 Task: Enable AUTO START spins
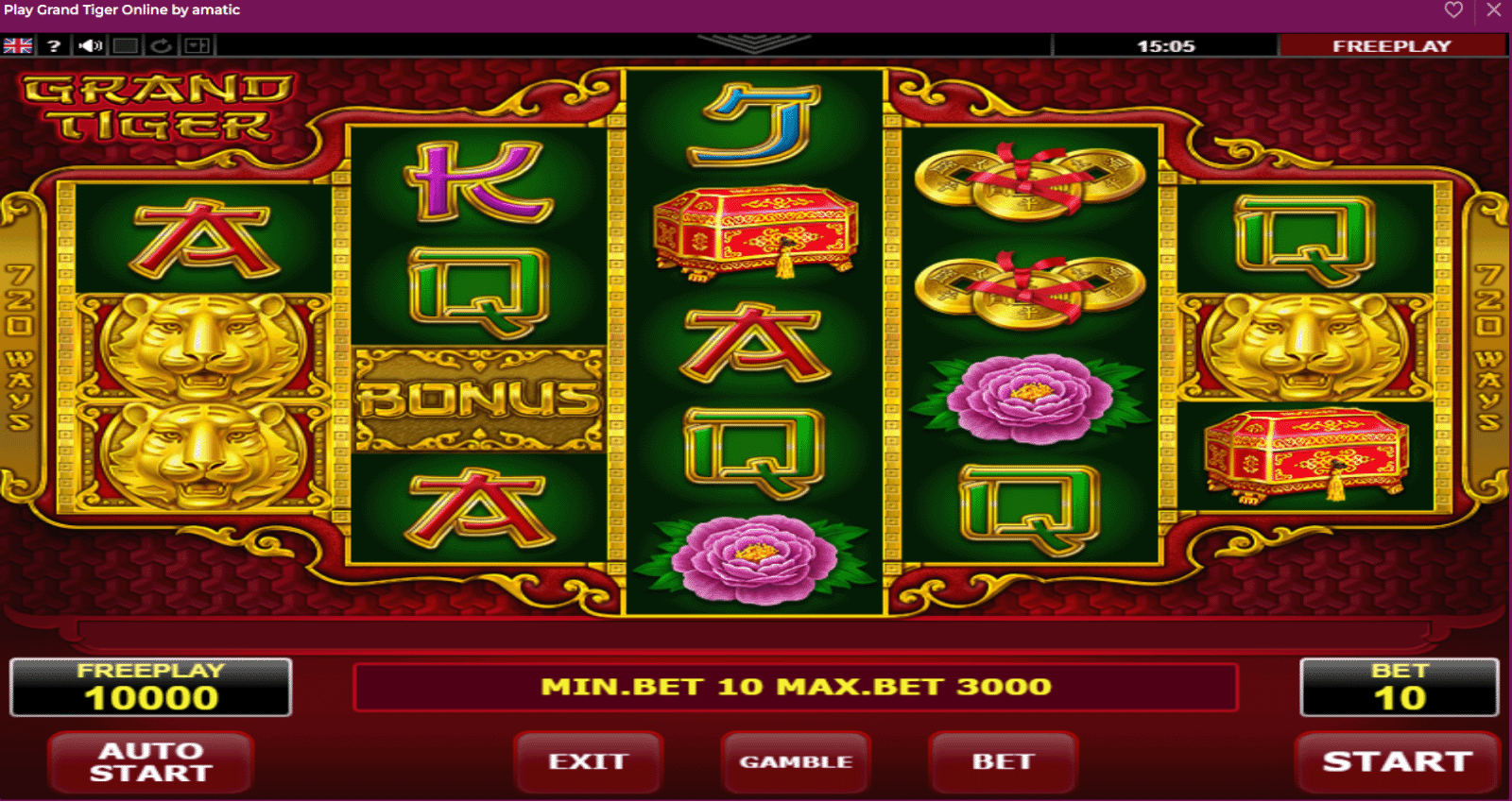pos(151,761)
